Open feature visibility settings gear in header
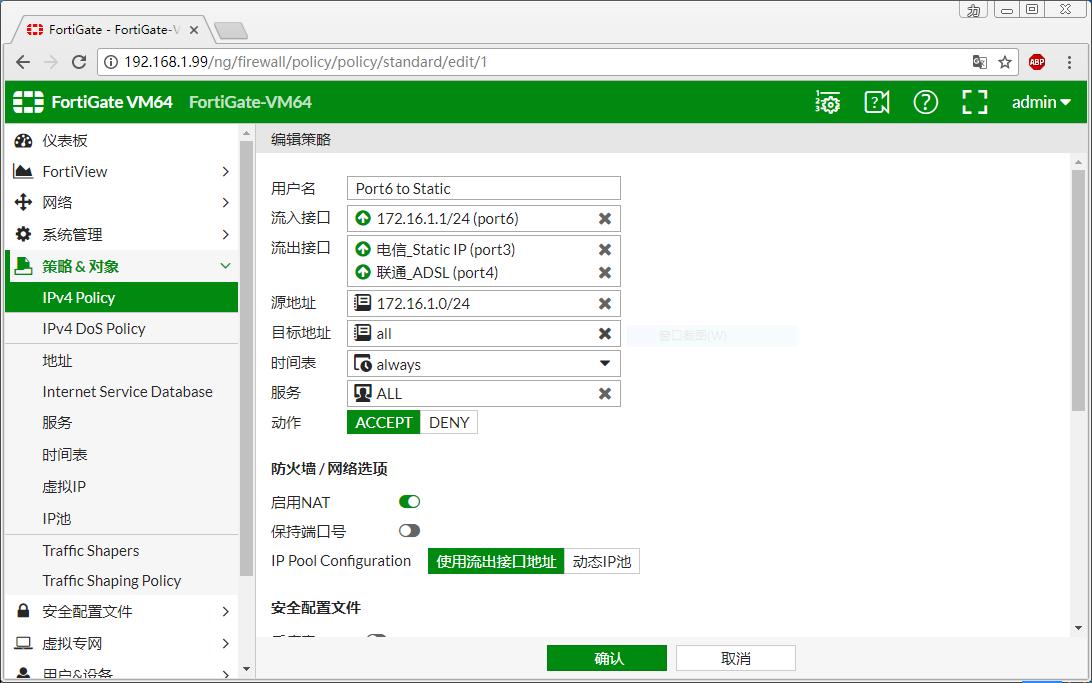 pyautogui.click(x=827, y=101)
